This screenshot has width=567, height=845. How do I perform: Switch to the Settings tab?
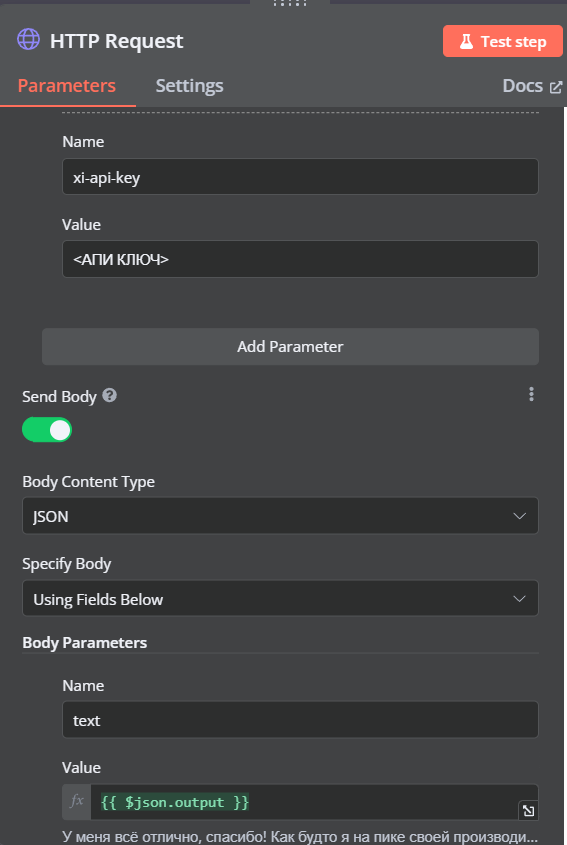point(189,86)
